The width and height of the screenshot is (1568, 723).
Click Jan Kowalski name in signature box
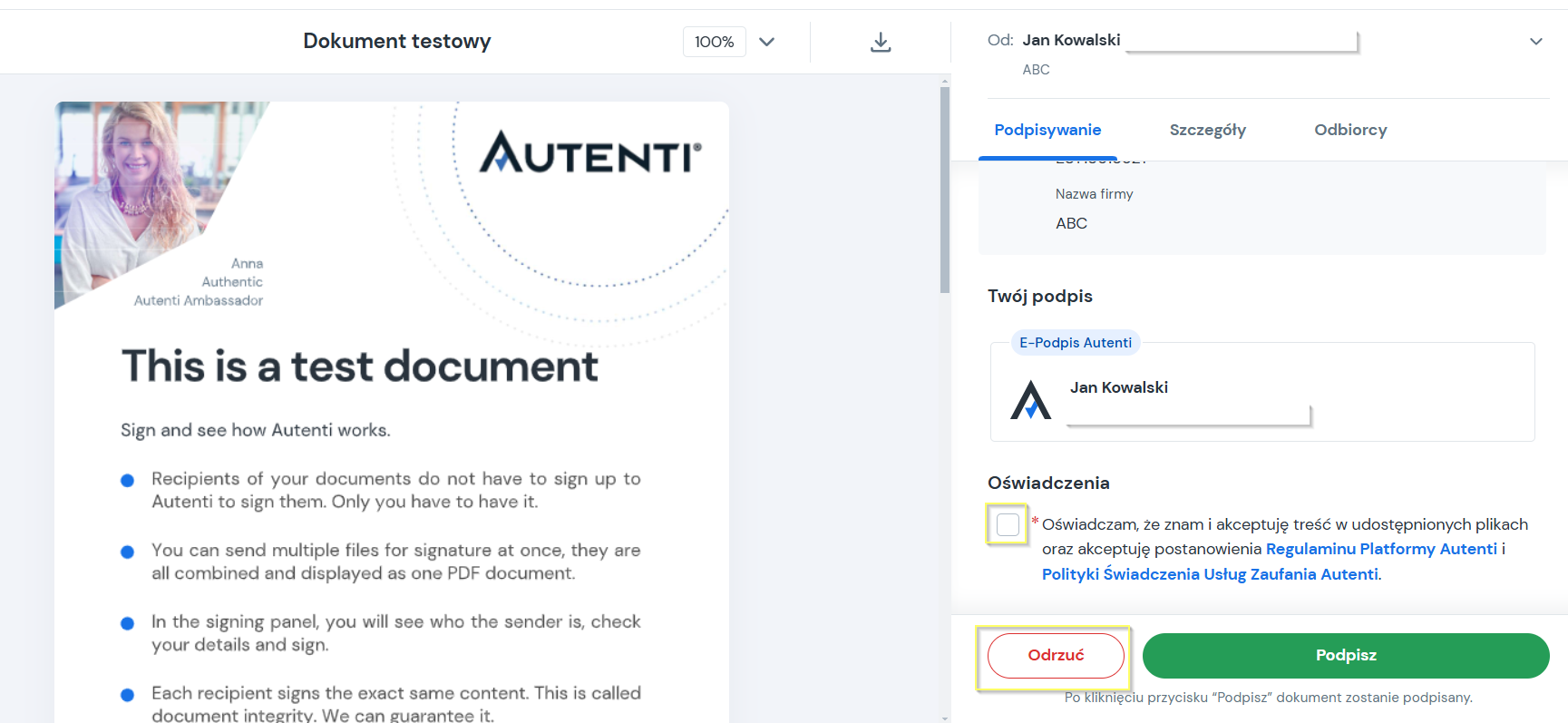(1119, 387)
